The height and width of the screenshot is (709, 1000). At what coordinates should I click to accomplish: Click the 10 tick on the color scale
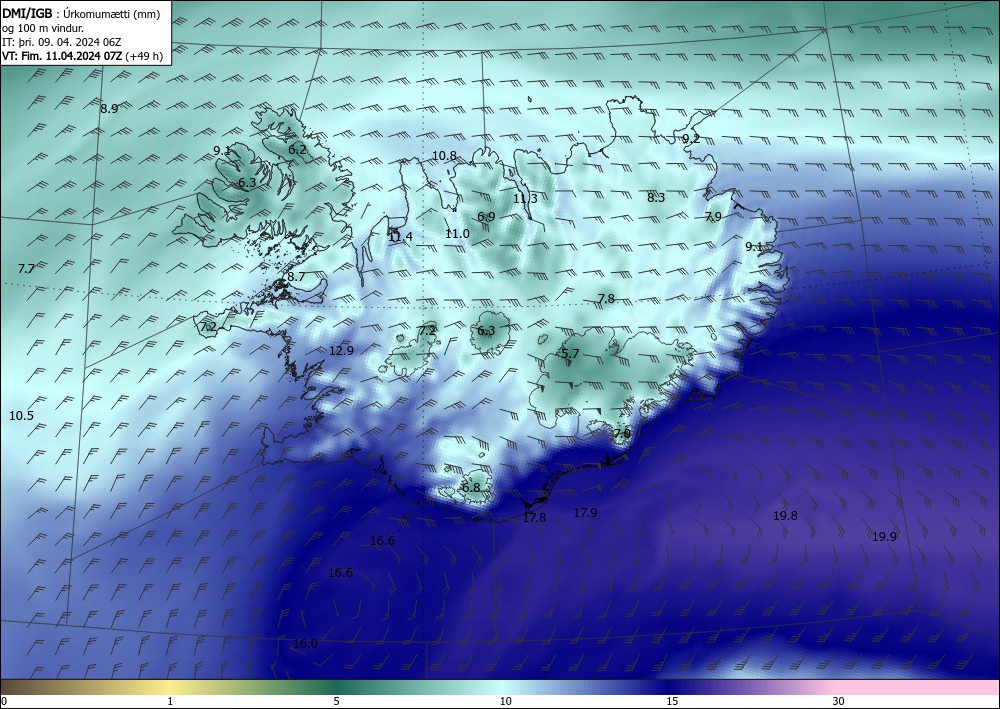click(x=505, y=701)
